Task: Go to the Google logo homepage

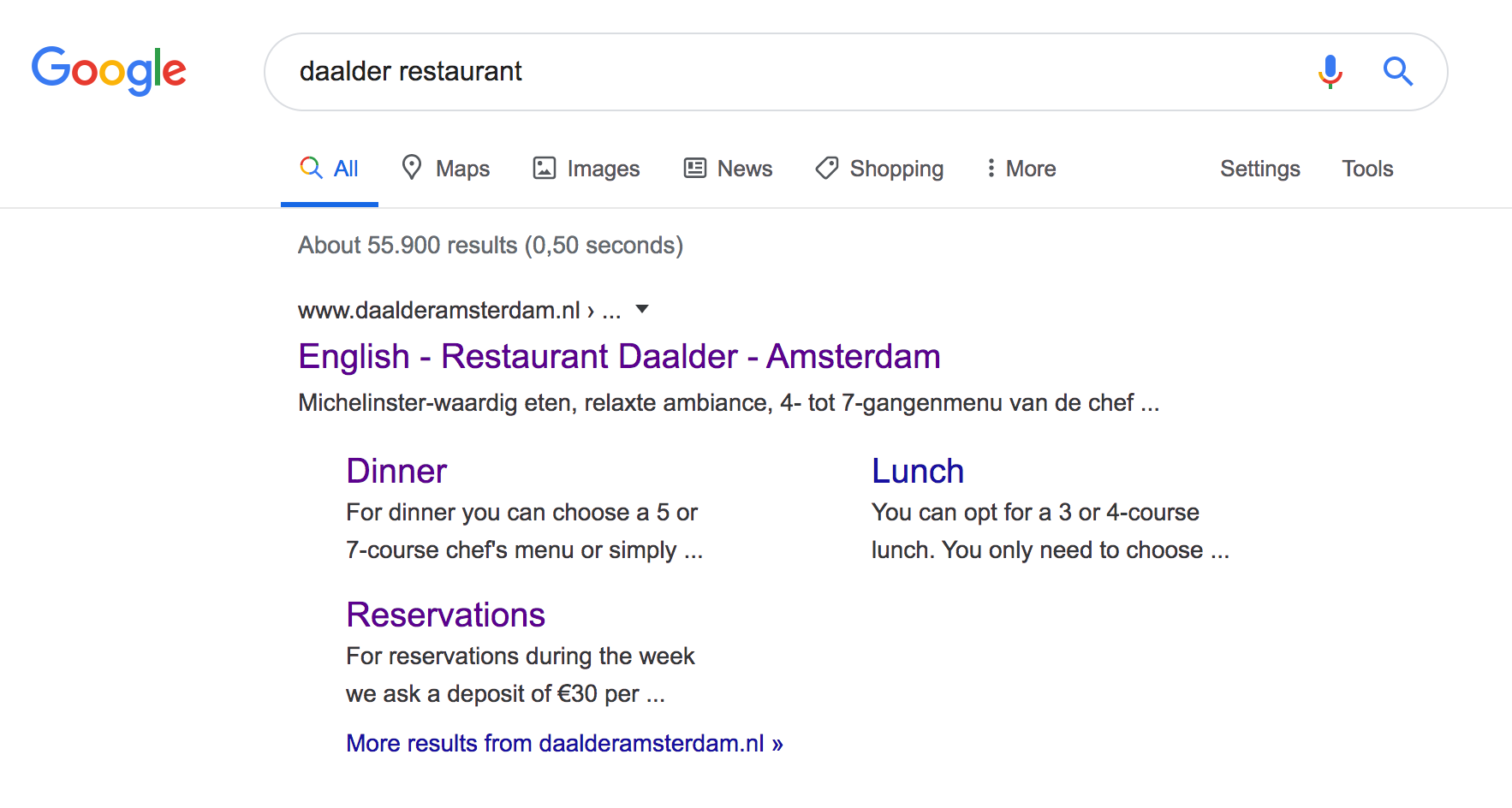Action: pyautogui.click(x=109, y=70)
